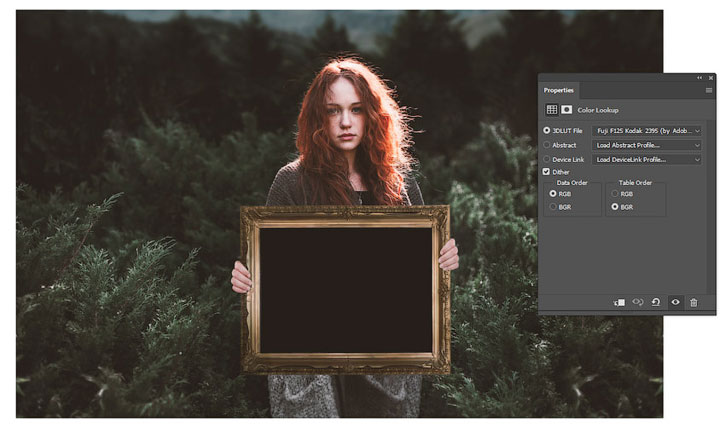Choose RGB under Data Order

coord(553,194)
